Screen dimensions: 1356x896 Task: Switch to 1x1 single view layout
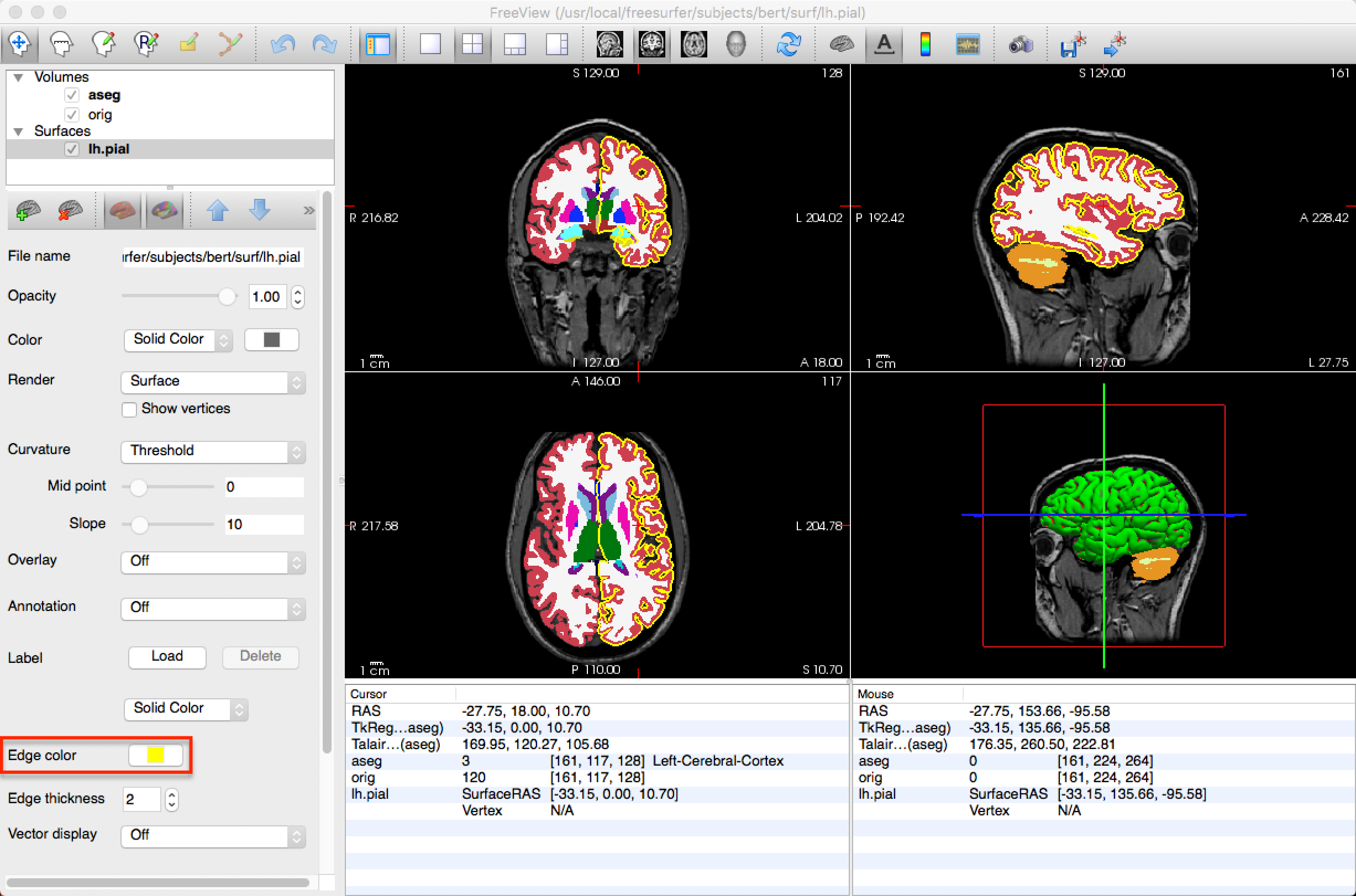tap(430, 44)
